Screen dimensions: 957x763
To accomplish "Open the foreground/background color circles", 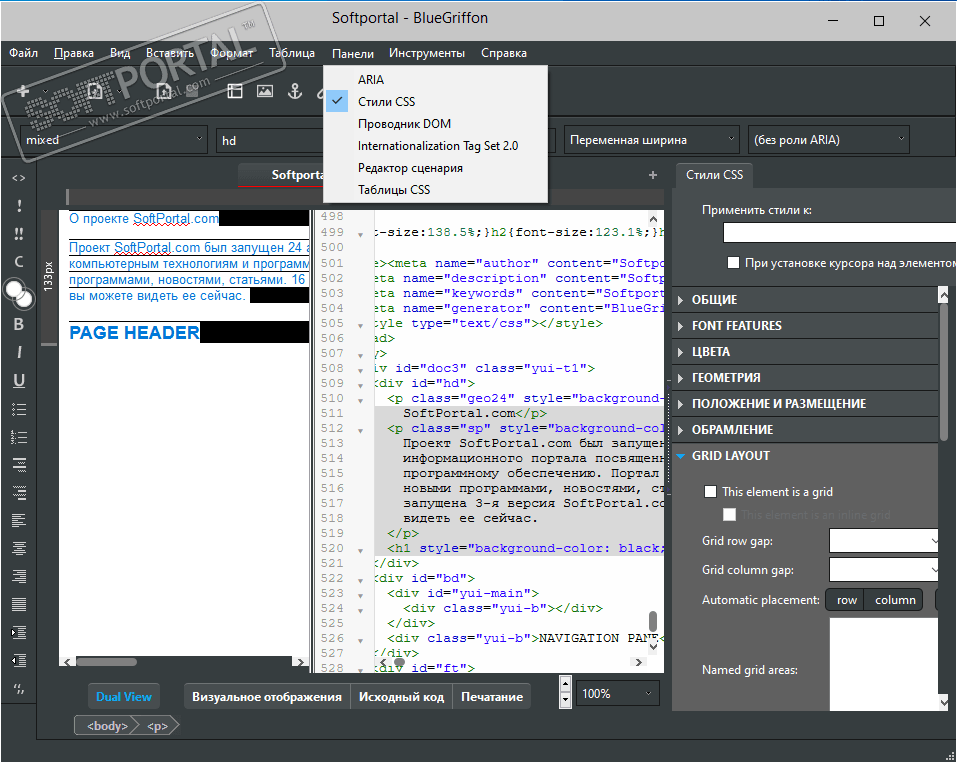I will tap(19, 294).
